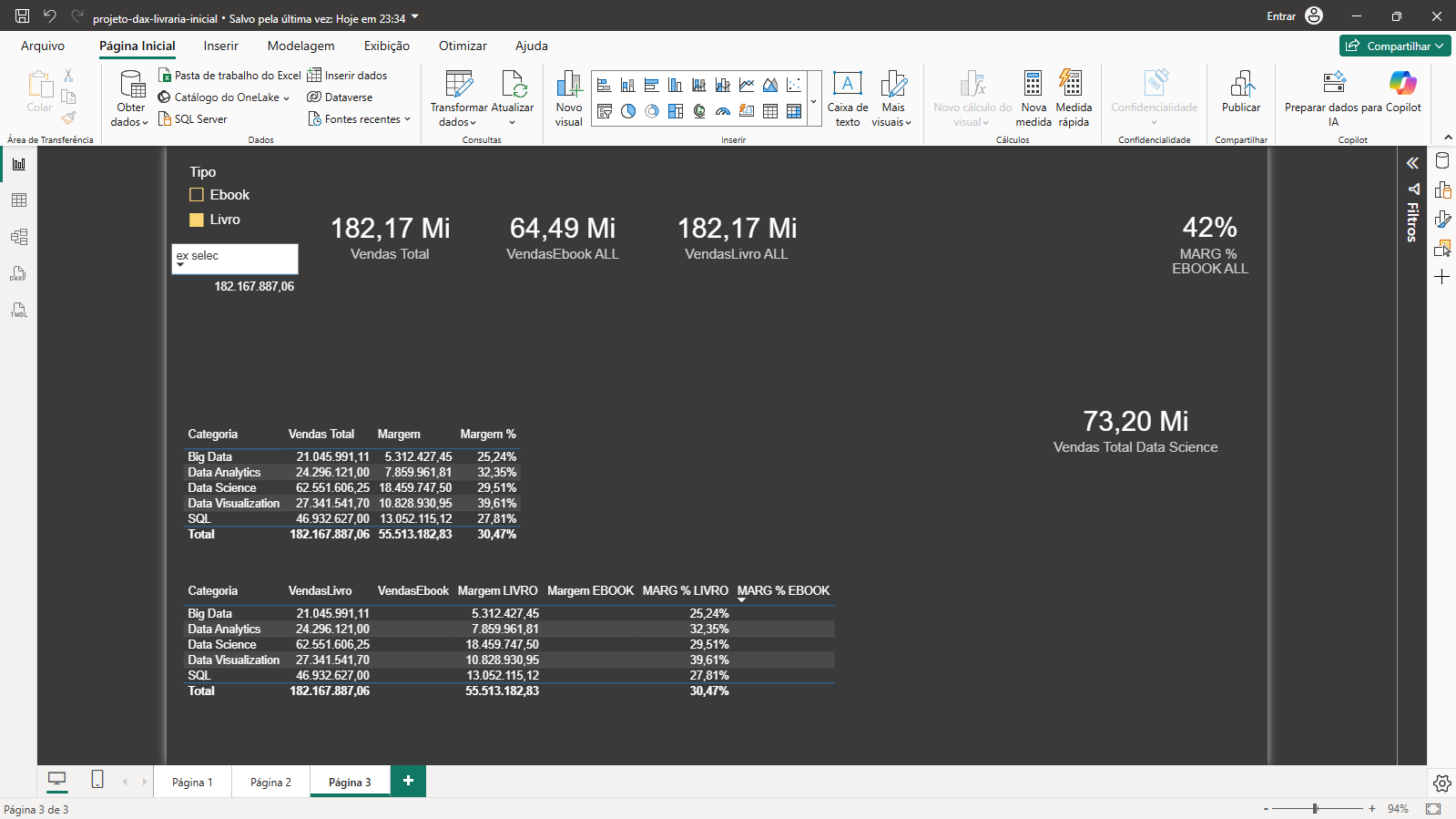Insert a slicer visual
Image resolution: width=1456 pixels, height=819 pixels.
coord(604,111)
